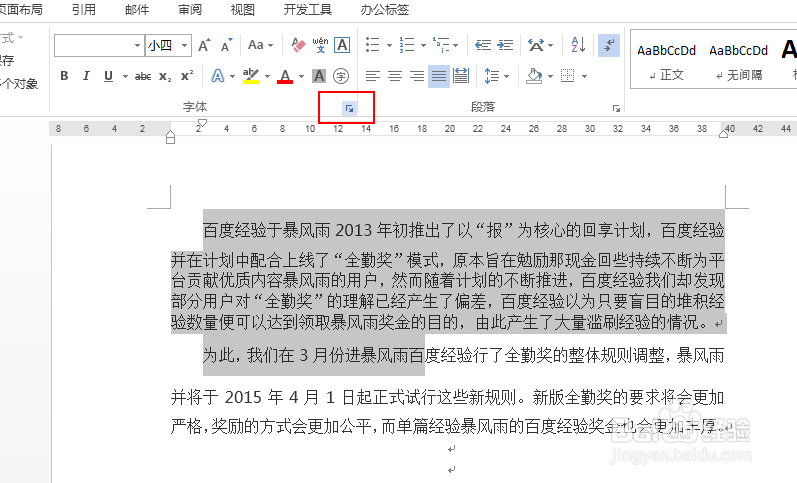This screenshot has height=483, width=797.
Task: Toggle italic formatting
Action: pos(86,76)
